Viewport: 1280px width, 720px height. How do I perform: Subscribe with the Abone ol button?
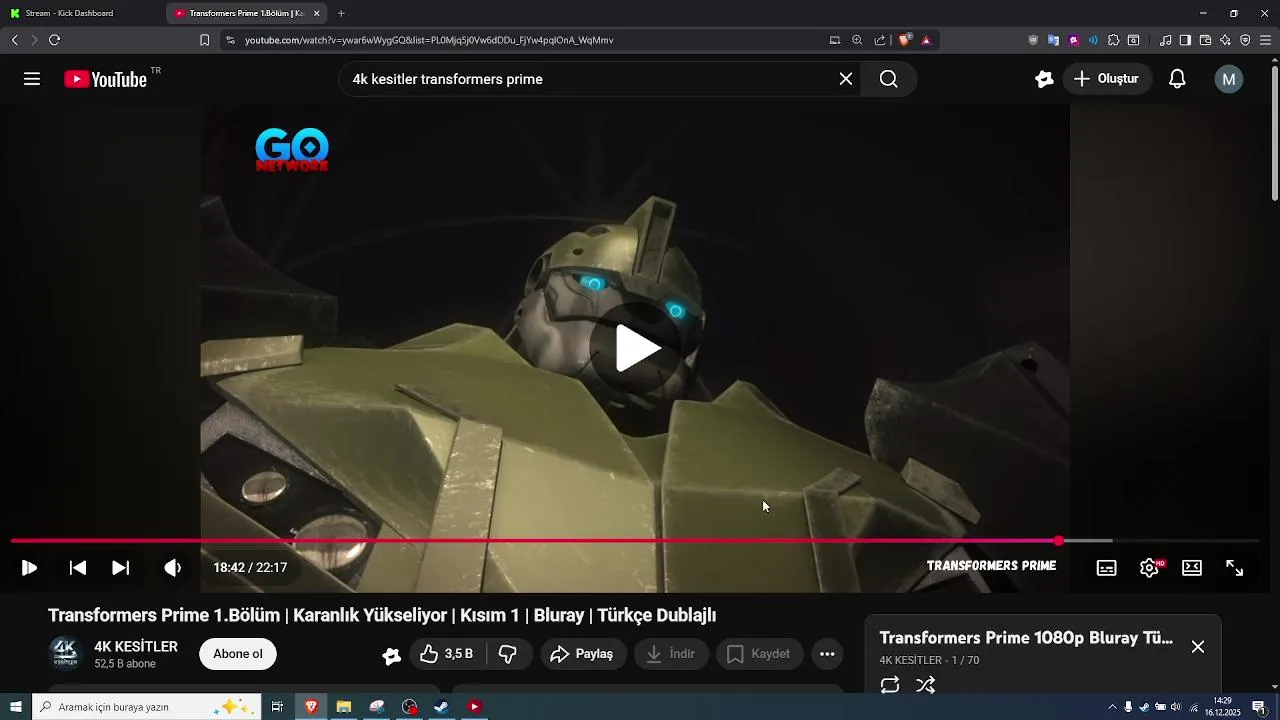[238, 654]
